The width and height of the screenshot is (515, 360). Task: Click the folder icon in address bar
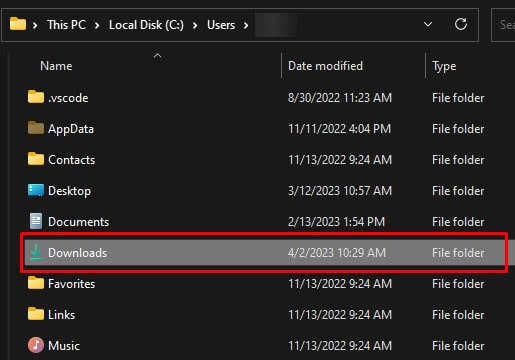click(x=18, y=24)
